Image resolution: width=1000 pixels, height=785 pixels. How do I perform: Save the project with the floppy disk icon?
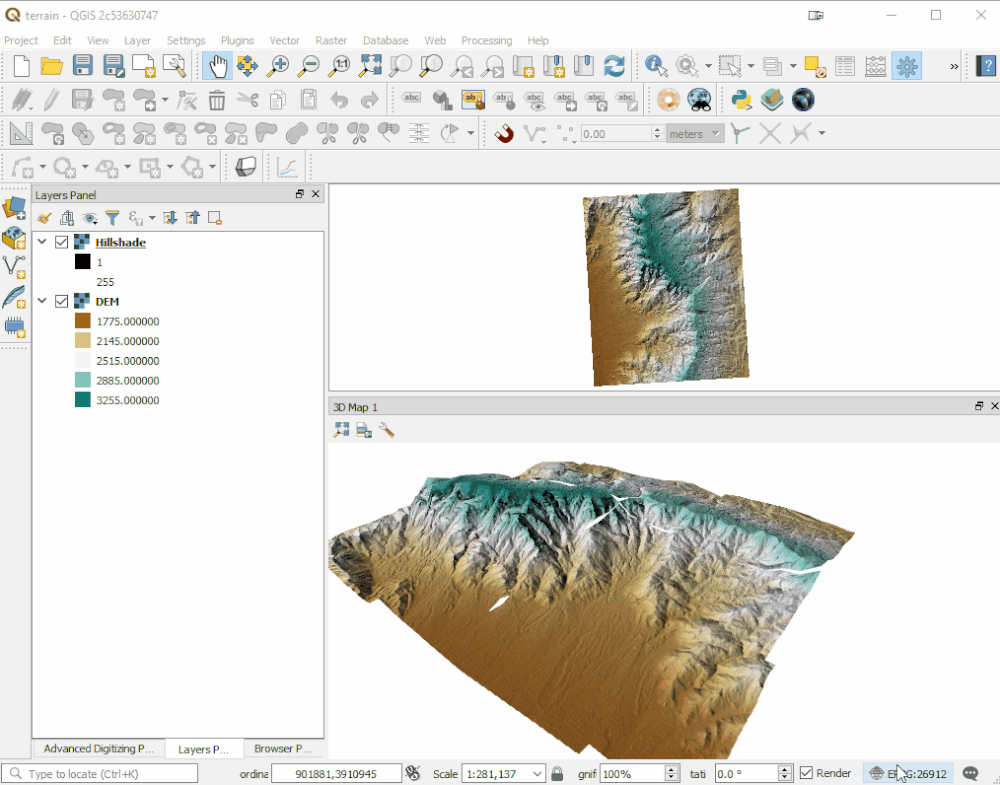(x=82, y=66)
